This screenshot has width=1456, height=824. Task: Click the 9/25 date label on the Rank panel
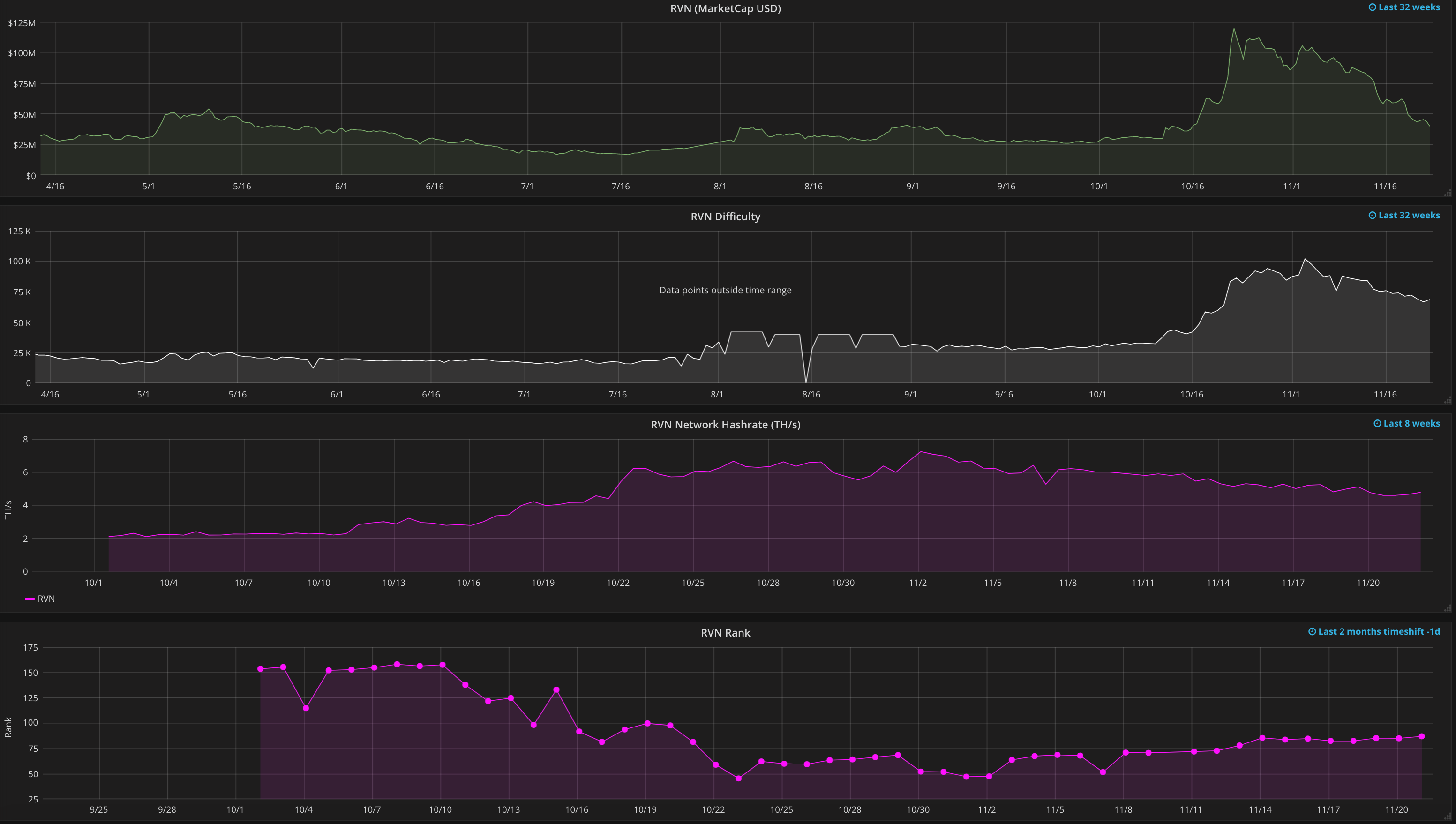click(98, 810)
